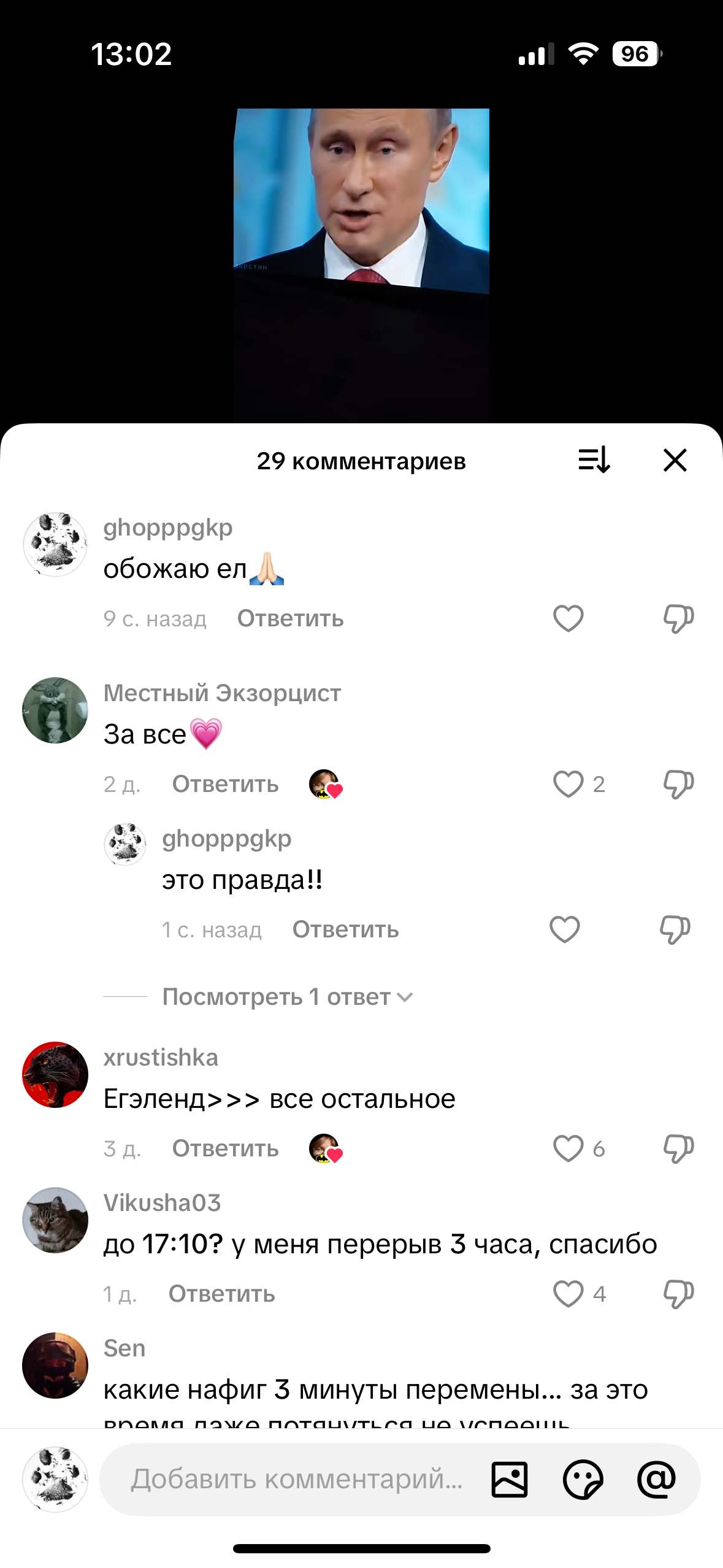The height and width of the screenshot is (1568, 723).
Task: Open the comment sort options icon
Action: pyautogui.click(x=594, y=459)
